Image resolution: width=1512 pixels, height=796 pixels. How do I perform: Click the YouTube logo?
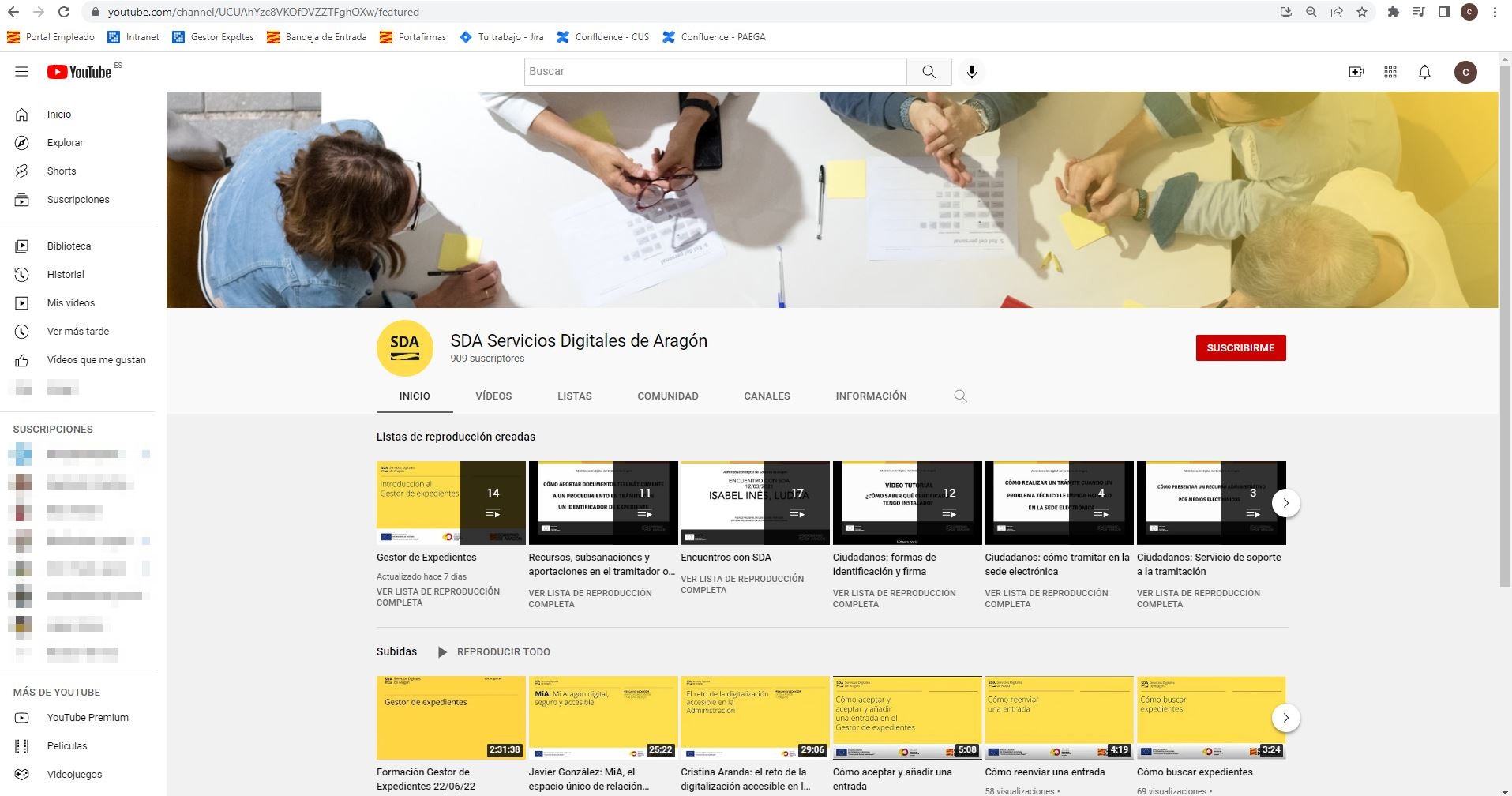tap(79, 72)
